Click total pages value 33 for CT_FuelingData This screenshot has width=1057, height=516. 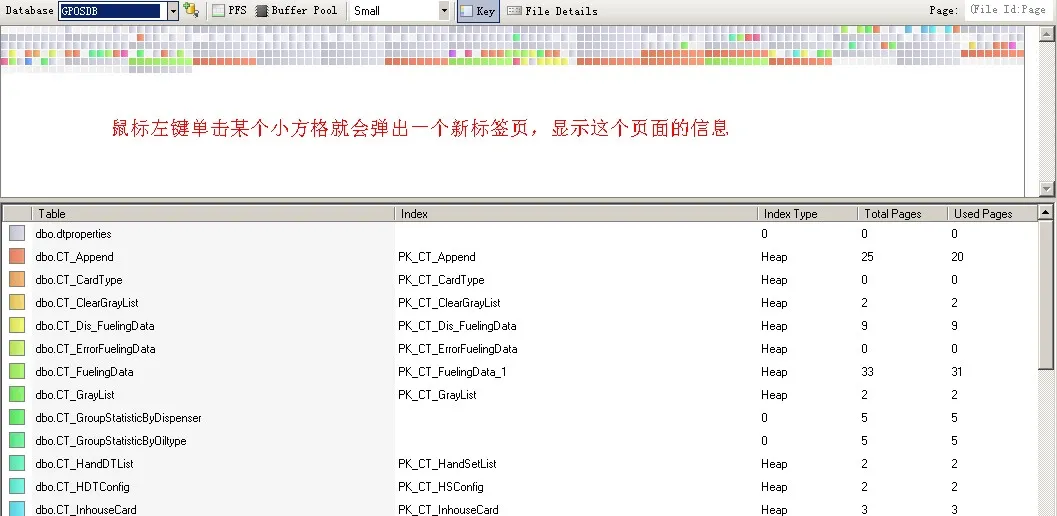click(x=867, y=372)
